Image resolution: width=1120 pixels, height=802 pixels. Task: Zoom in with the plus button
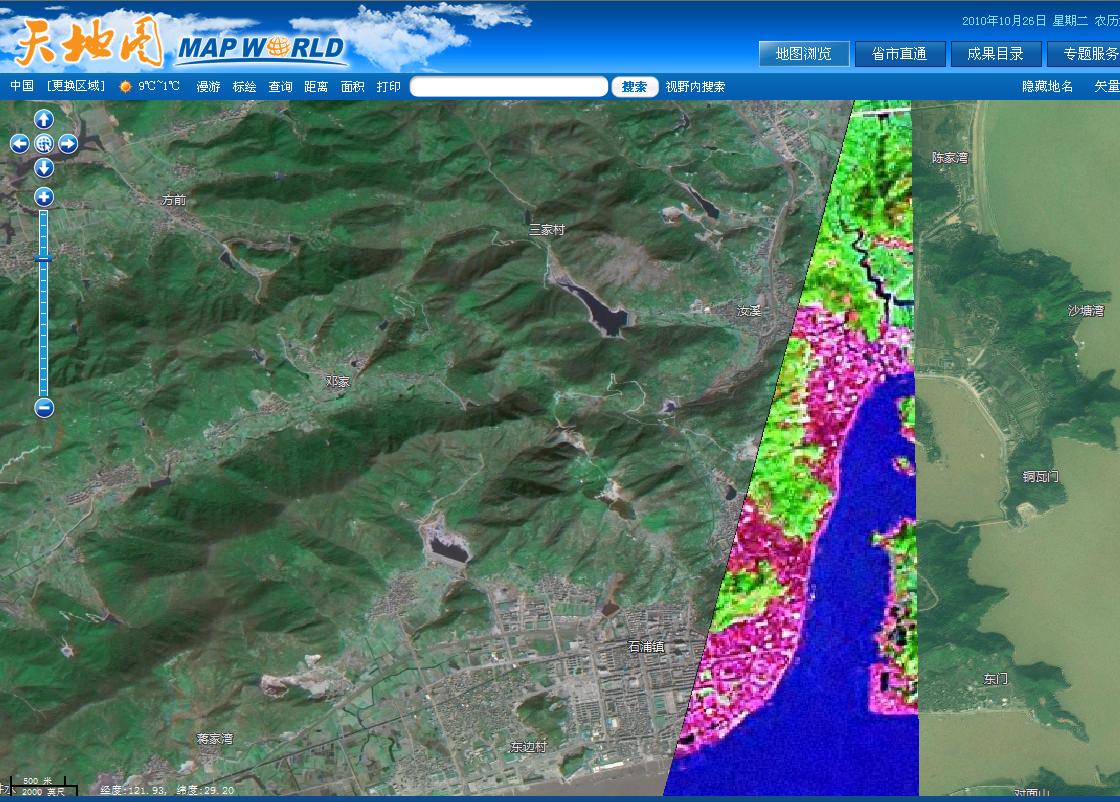(44, 197)
